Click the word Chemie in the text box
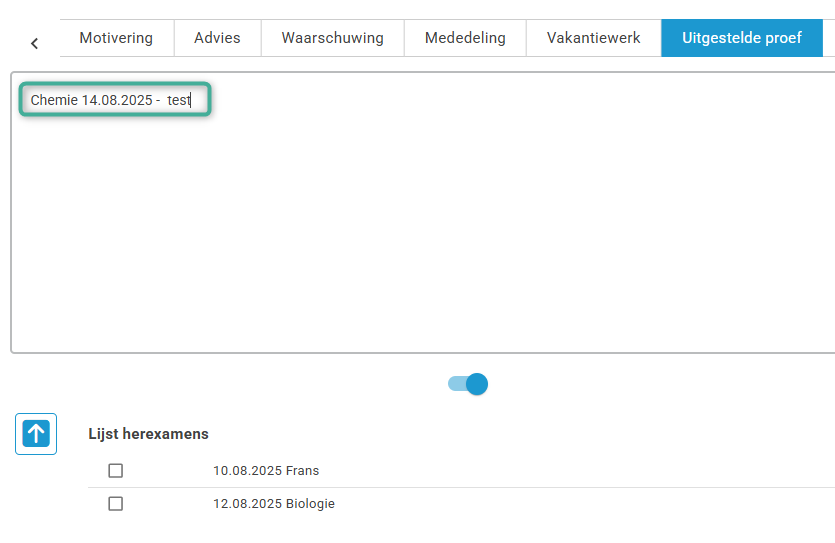 click(x=54, y=100)
